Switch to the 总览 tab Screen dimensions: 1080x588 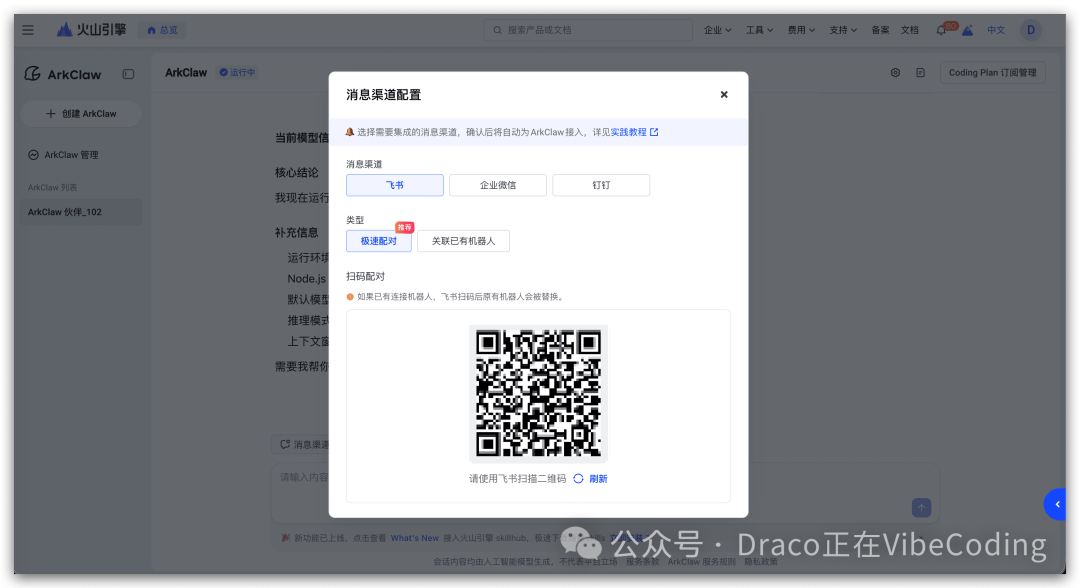pos(162,29)
